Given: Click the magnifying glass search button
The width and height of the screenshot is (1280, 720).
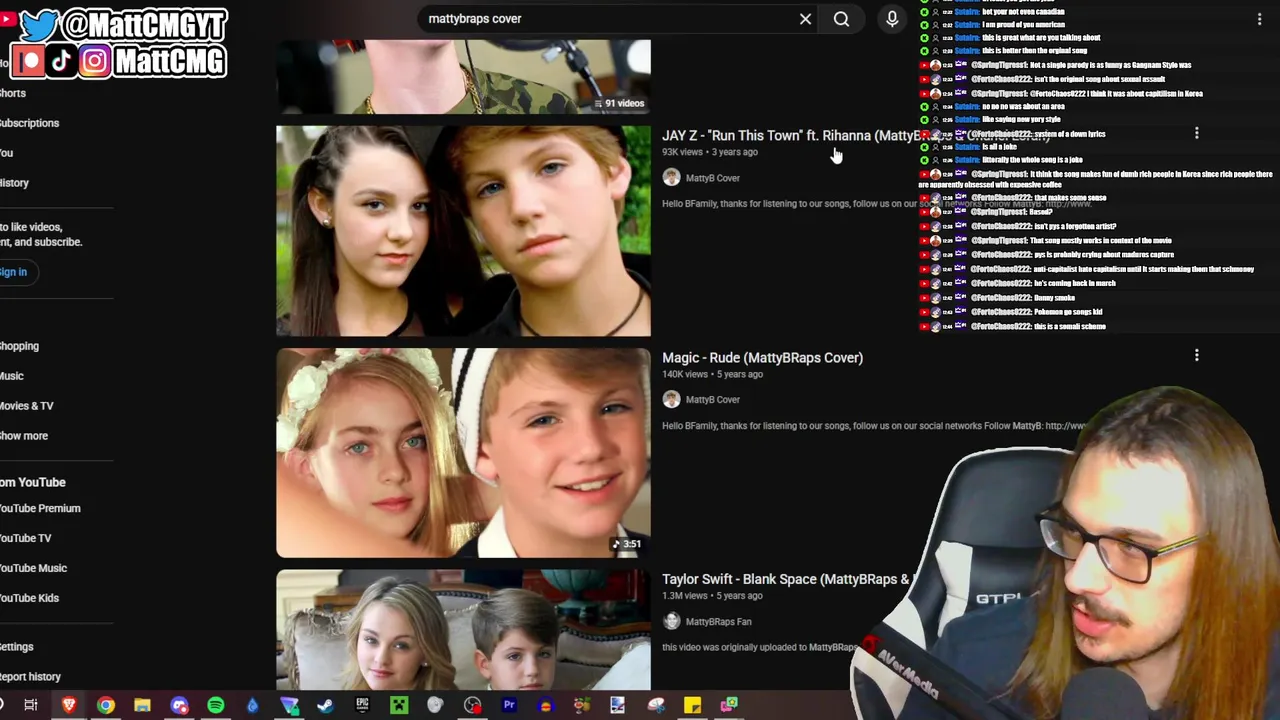Looking at the screenshot, I should point(842,19).
